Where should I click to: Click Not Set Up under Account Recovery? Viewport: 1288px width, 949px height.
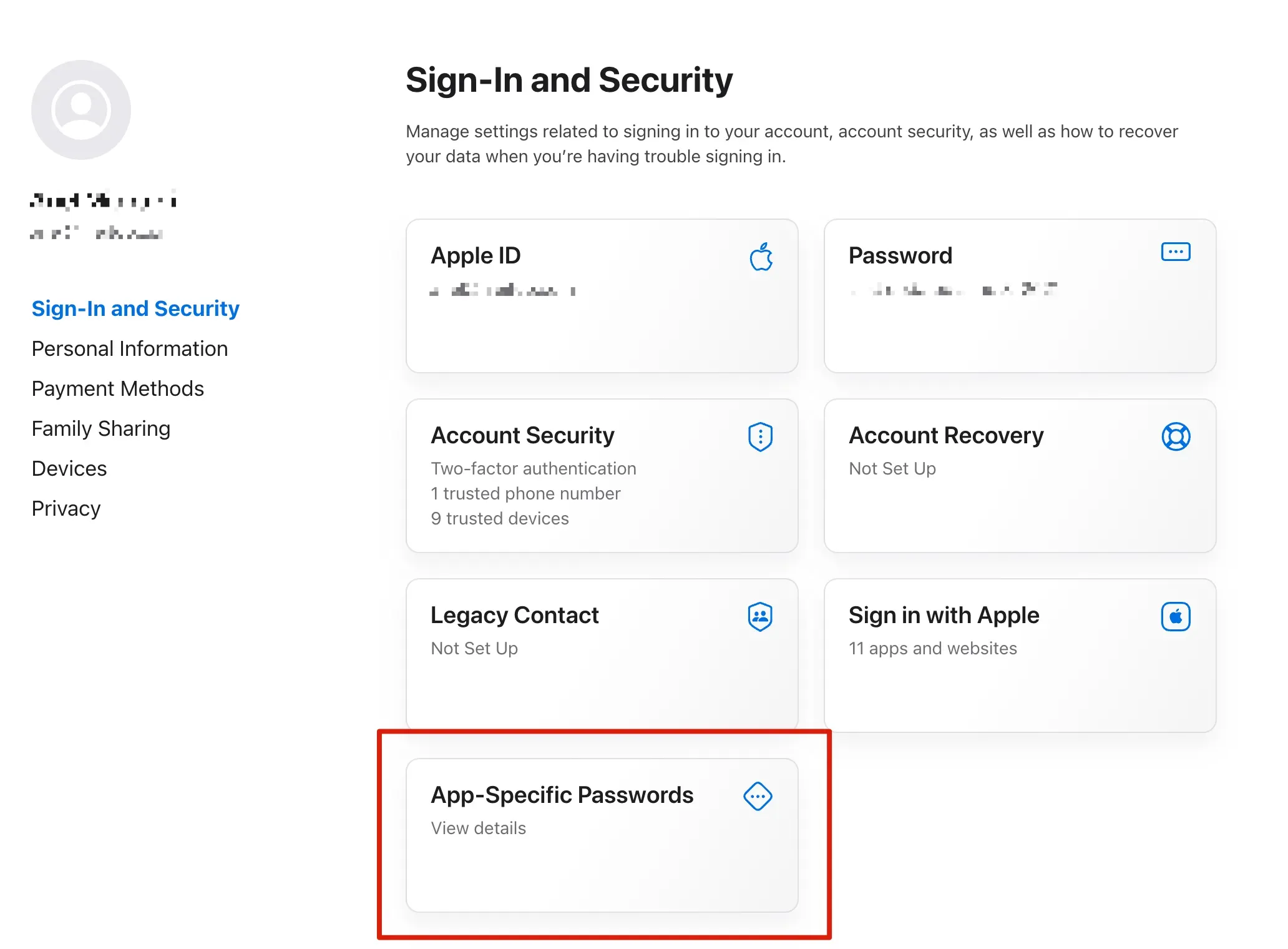click(892, 468)
